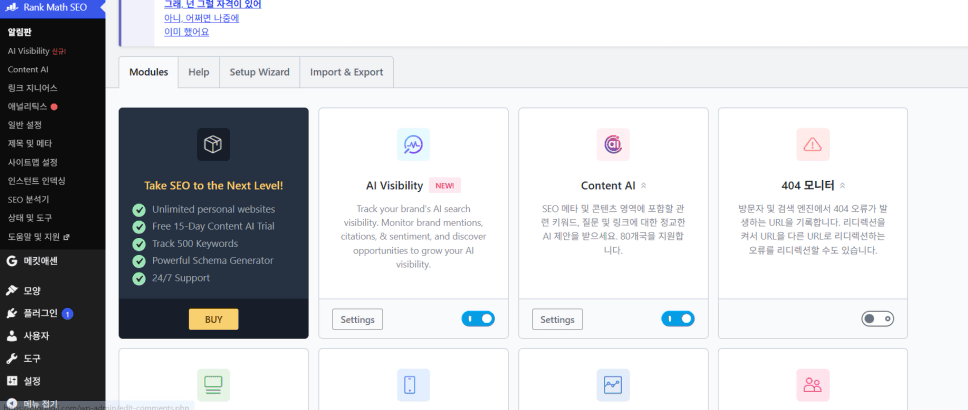Click the 404 모니터 card description text
The height and width of the screenshot is (410, 968).
(x=812, y=230)
